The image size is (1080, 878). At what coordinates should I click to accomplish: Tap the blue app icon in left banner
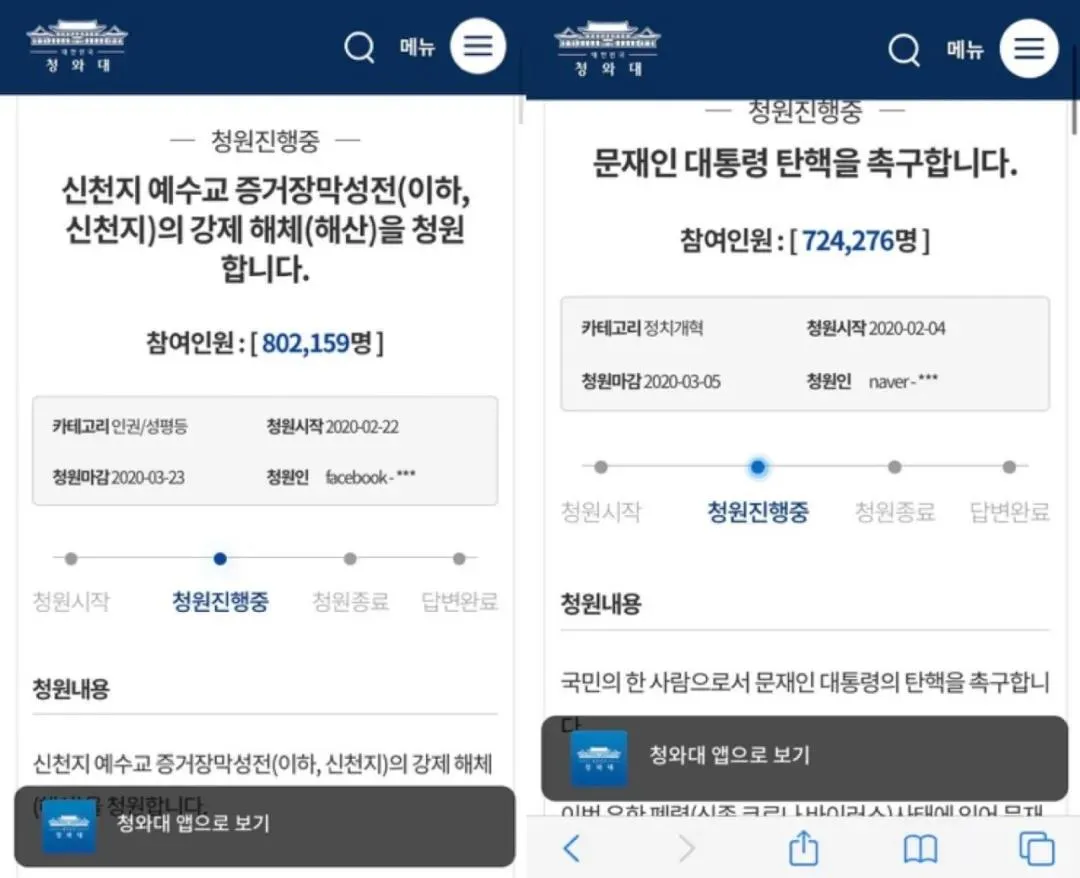(x=68, y=826)
